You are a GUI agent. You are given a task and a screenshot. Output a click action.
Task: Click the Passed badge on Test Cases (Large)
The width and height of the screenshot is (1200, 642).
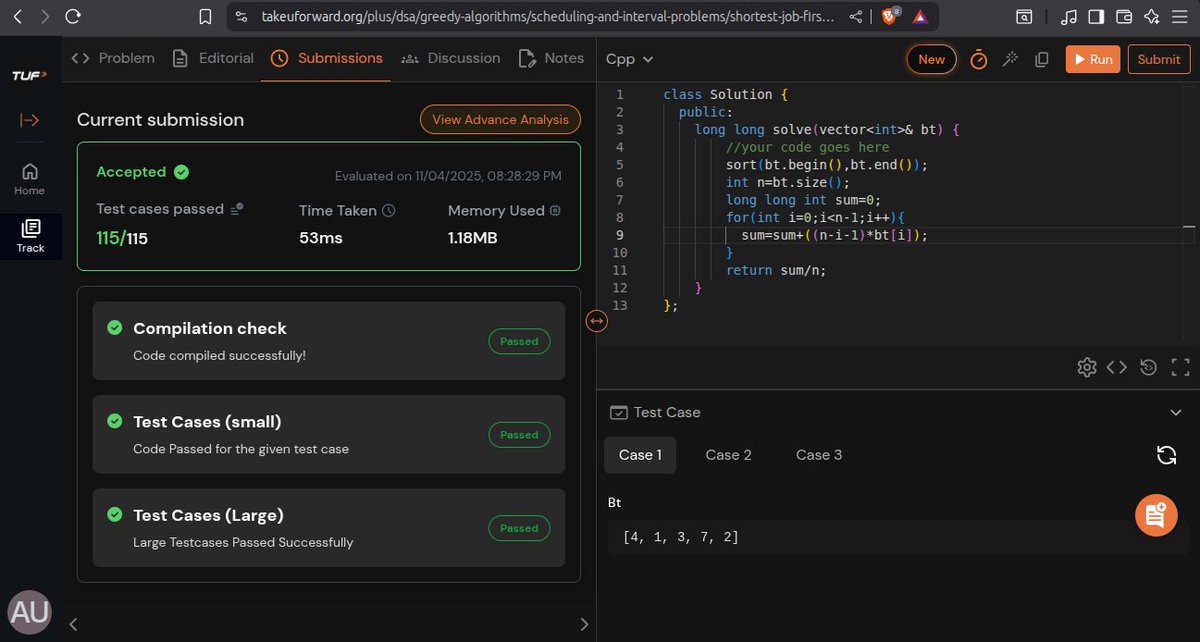(519, 528)
